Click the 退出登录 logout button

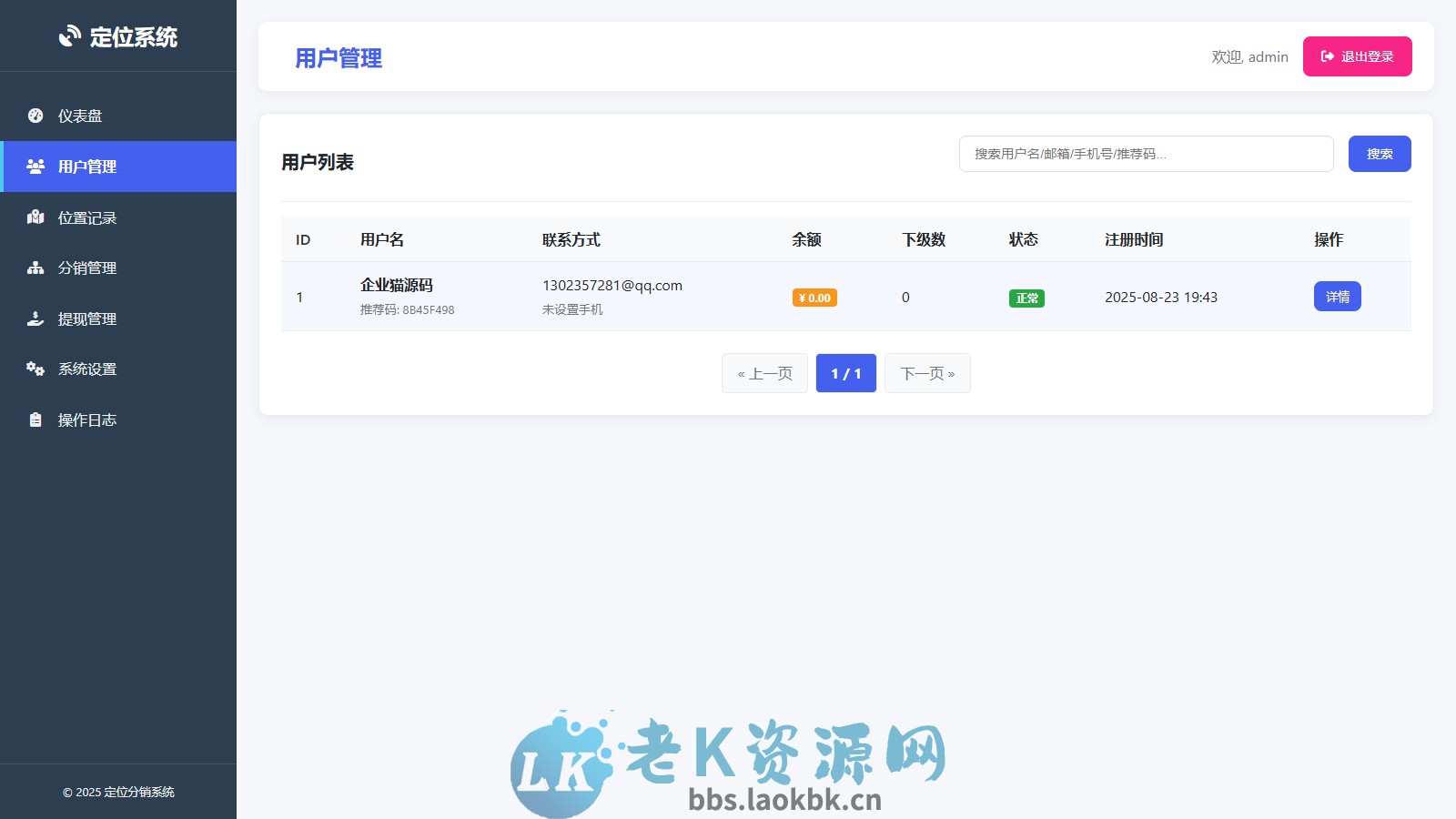(1357, 56)
